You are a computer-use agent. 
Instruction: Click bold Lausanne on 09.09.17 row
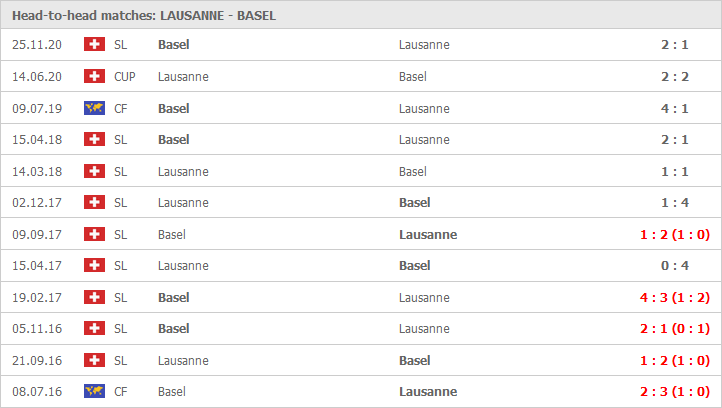tap(428, 234)
